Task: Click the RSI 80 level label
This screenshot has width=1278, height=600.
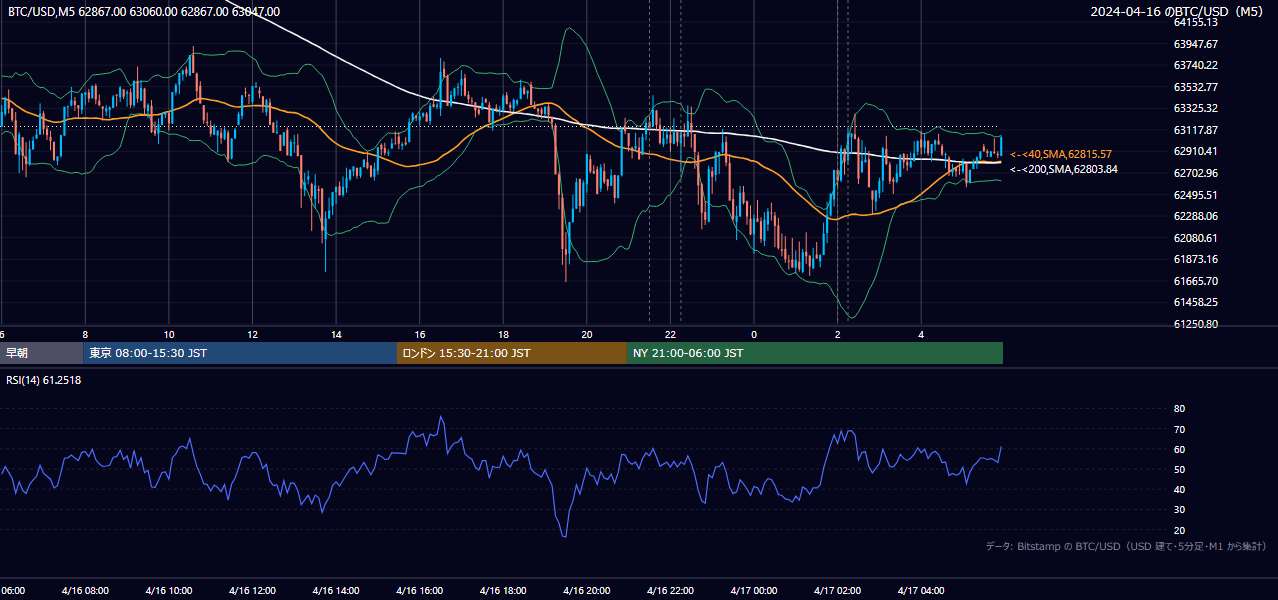Action: point(1179,409)
